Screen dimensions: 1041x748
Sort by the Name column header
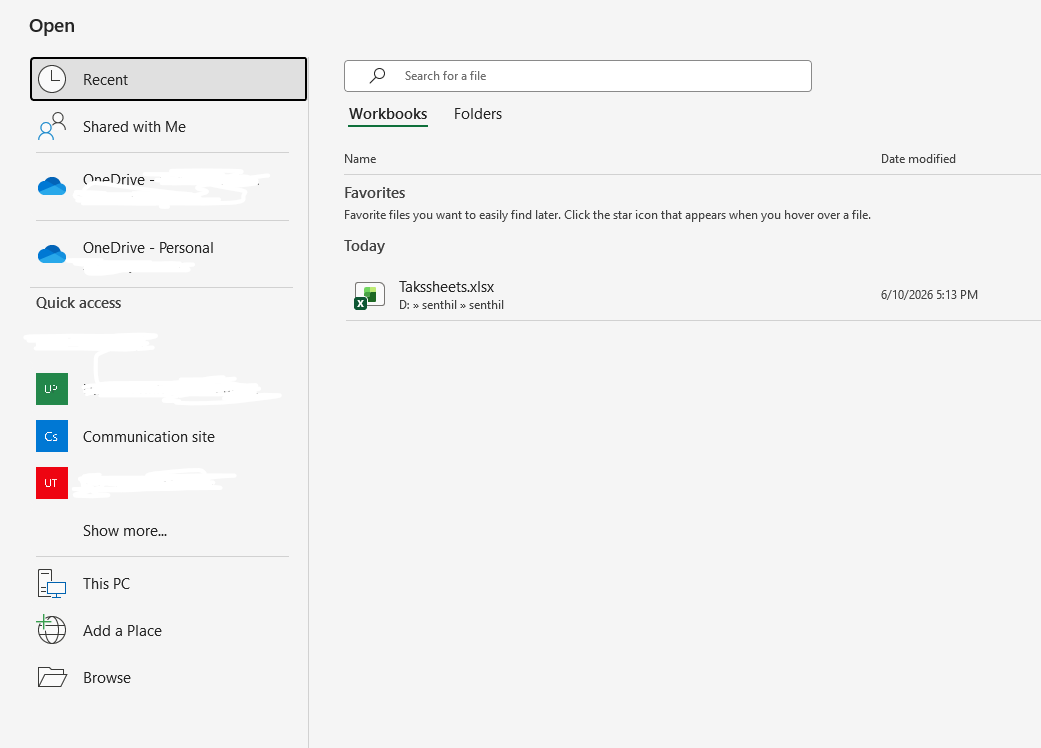[360, 159]
